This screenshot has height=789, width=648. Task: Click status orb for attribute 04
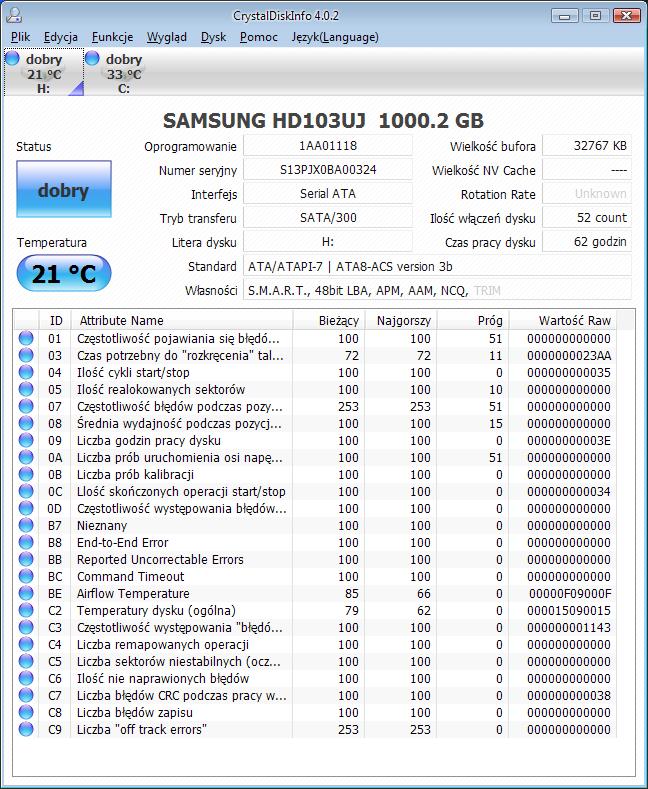coord(26,372)
